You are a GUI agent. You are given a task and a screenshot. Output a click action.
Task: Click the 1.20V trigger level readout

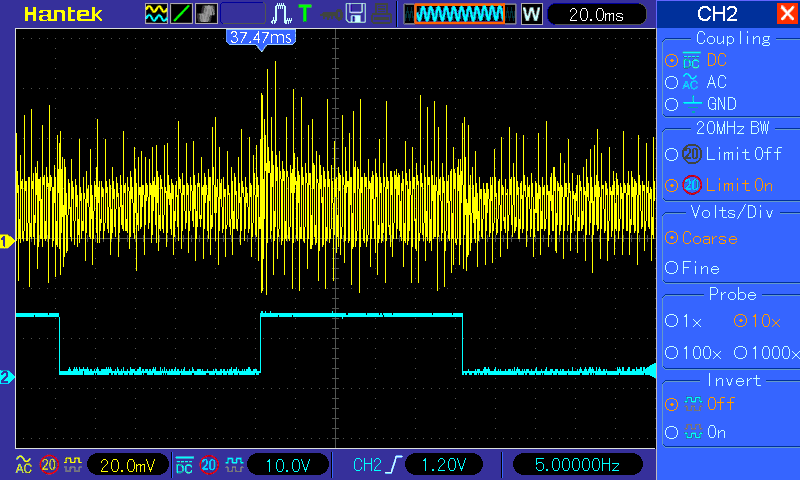pyautogui.click(x=444, y=465)
